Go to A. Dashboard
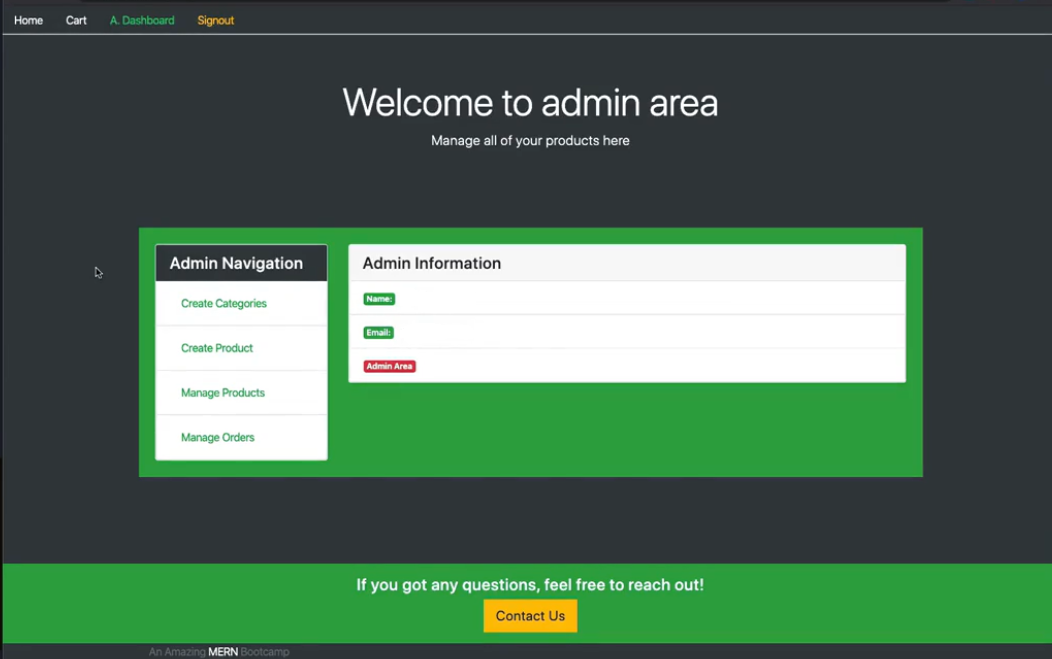Image resolution: width=1052 pixels, height=659 pixels. point(141,20)
